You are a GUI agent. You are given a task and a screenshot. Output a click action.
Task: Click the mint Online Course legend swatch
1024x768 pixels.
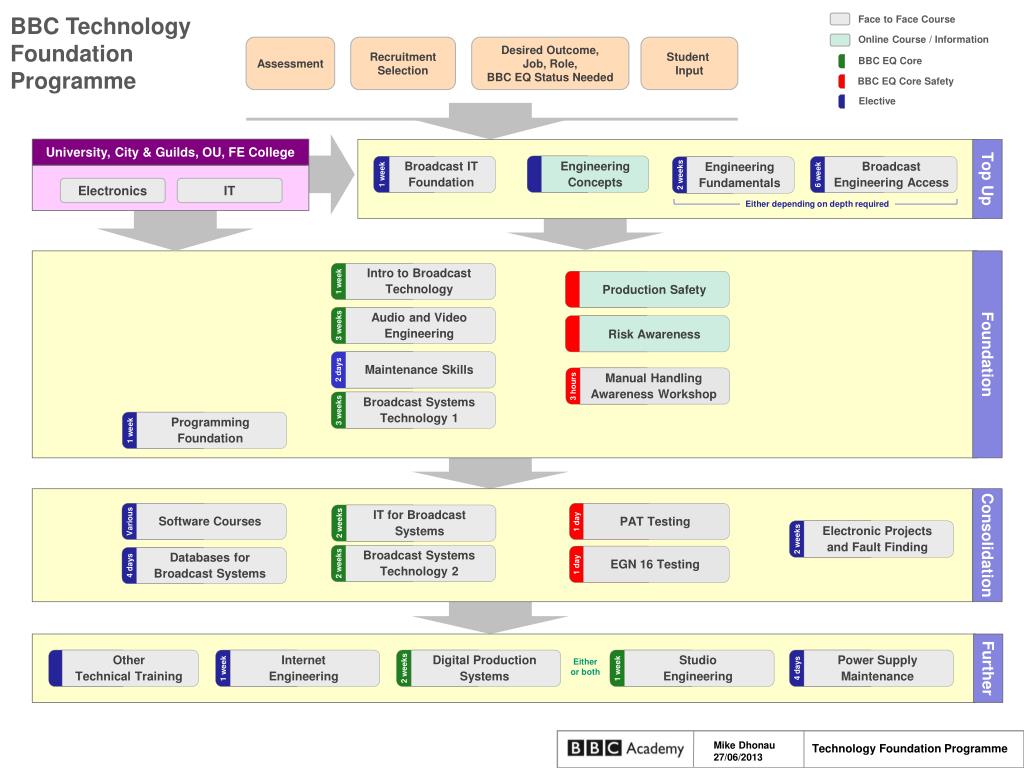tap(840, 39)
